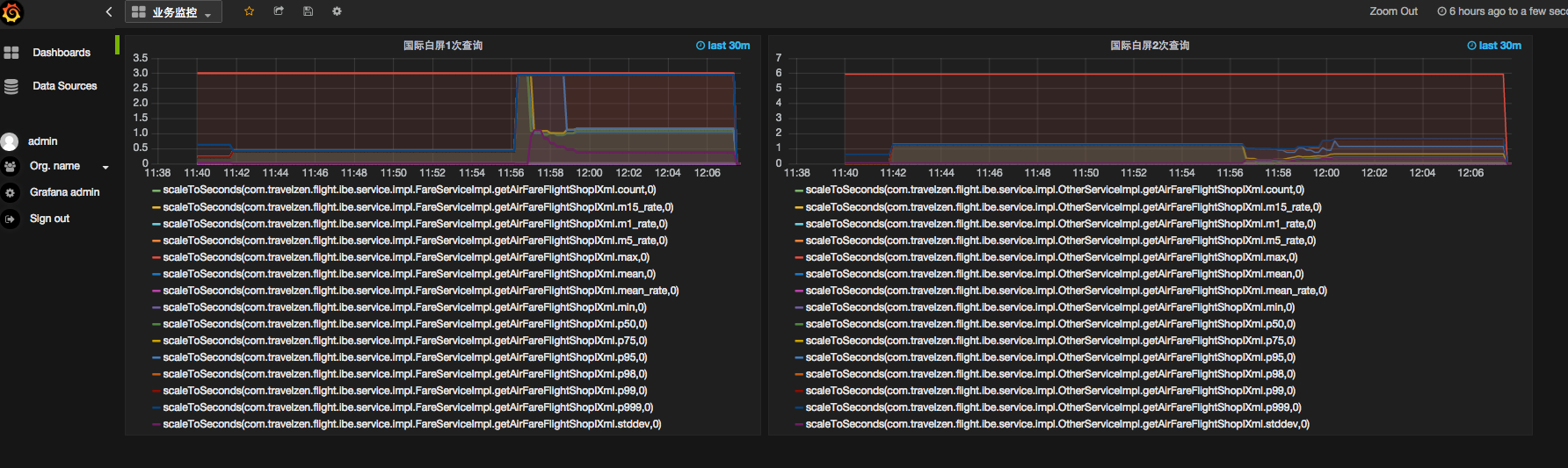
Task: Open color picker for FareServiceImpl m1_rate swatch
Action: tap(156, 224)
